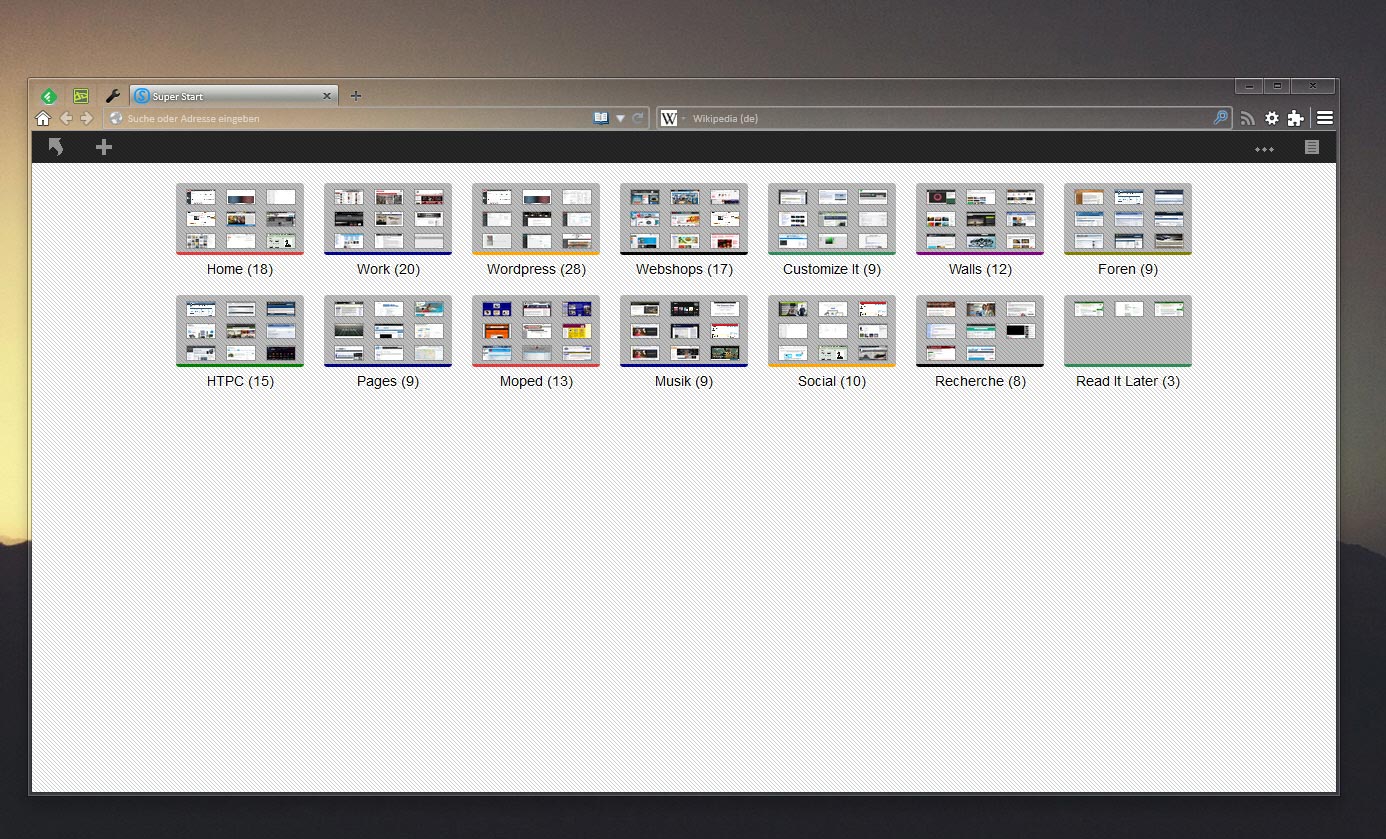Open the Super Start notes panel icon
Viewport: 1386px width, 839px height.
[1312, 147]
